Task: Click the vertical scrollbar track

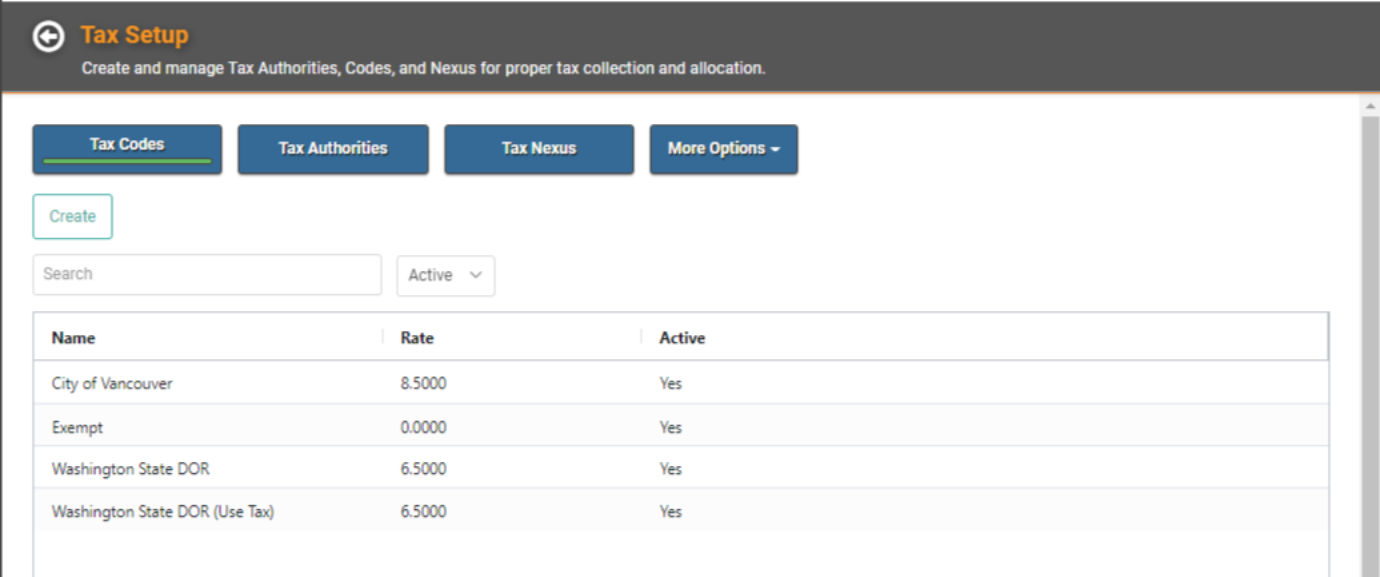Action: [x=1370, y=345]
